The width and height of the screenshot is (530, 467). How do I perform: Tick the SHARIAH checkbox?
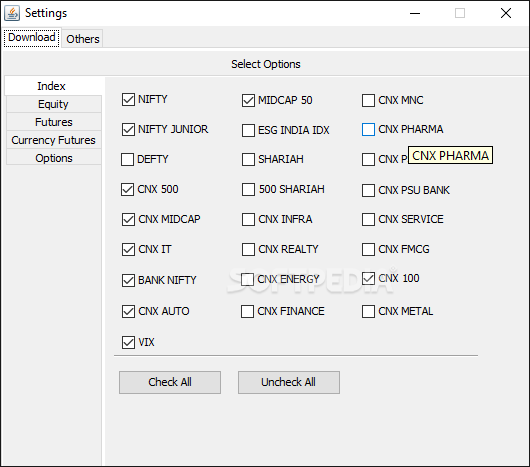pos(248,159)
